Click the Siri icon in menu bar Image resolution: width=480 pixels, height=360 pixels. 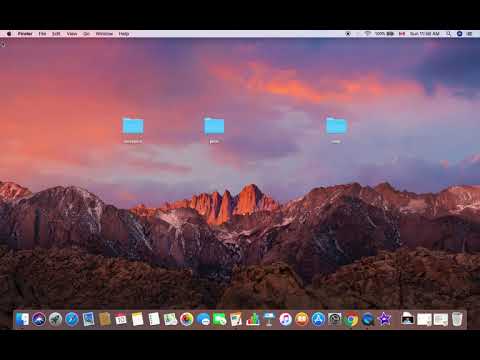click(x=459, y=34)
